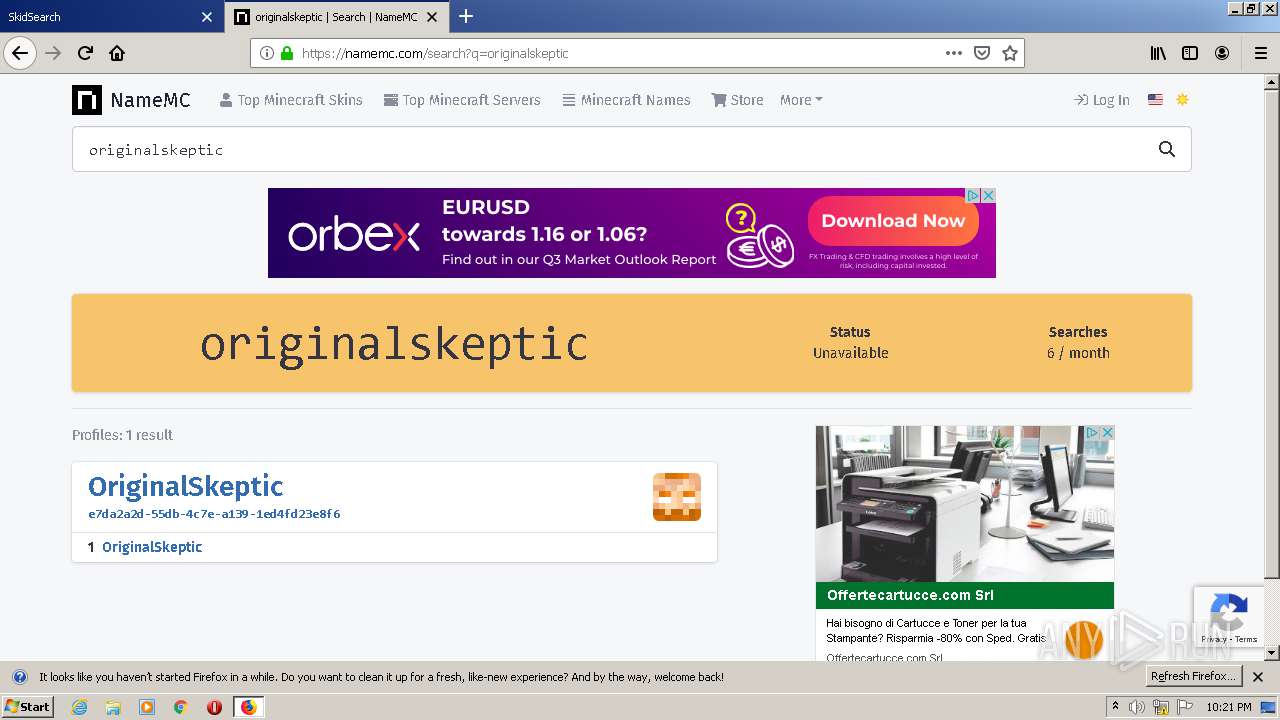
Task: Click the volume tray icon
Action: point(1137,707)
